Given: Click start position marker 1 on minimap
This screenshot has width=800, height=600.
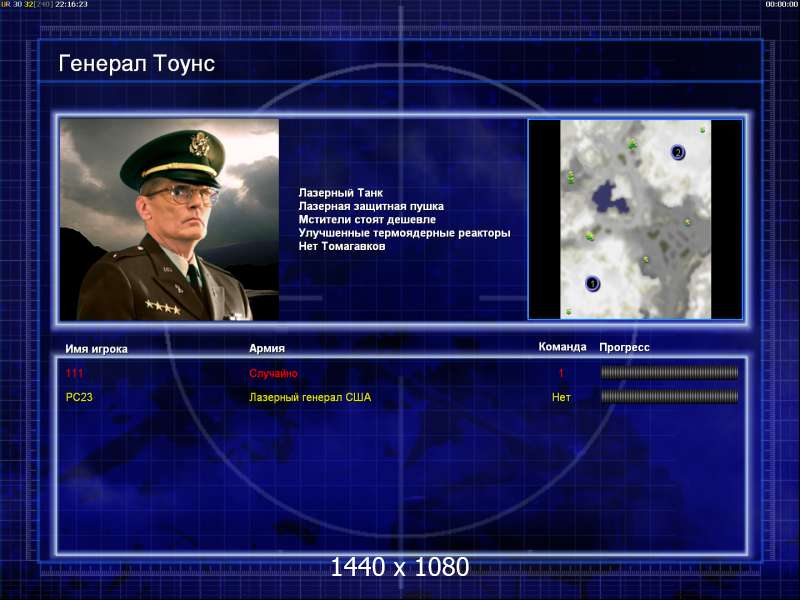Looking at the screenshot, I should point(592,283).
